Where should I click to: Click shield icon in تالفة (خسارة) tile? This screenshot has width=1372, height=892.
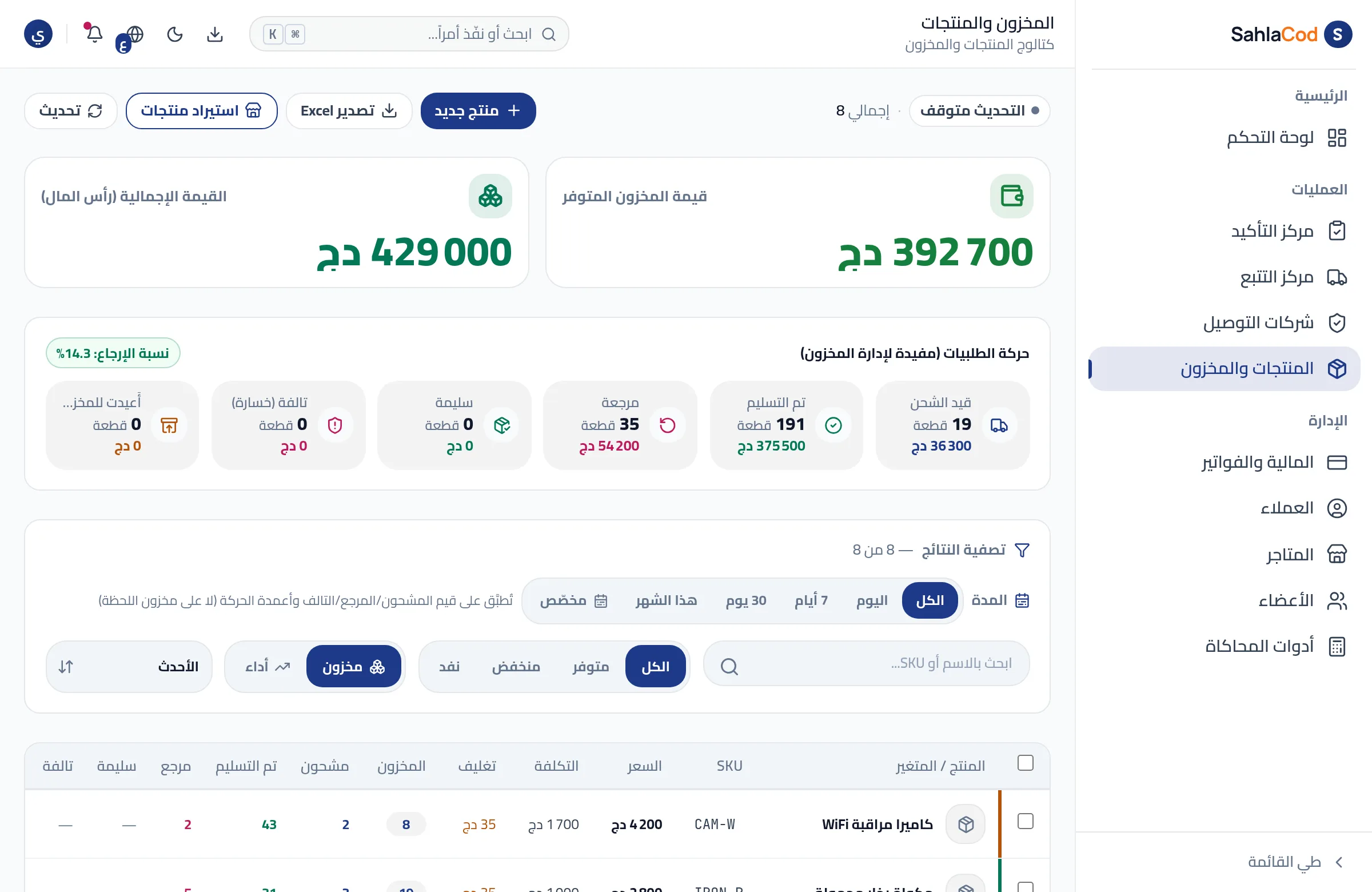335,425
